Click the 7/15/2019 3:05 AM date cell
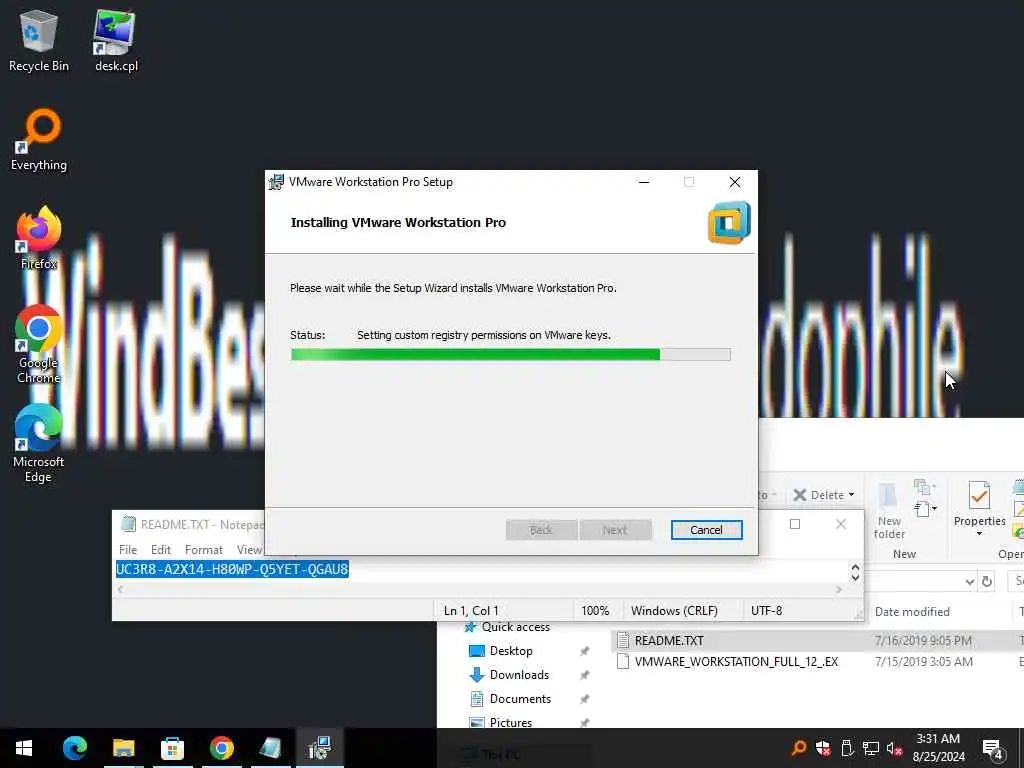This screenshot has width=1024, height=768. point(923,662)
